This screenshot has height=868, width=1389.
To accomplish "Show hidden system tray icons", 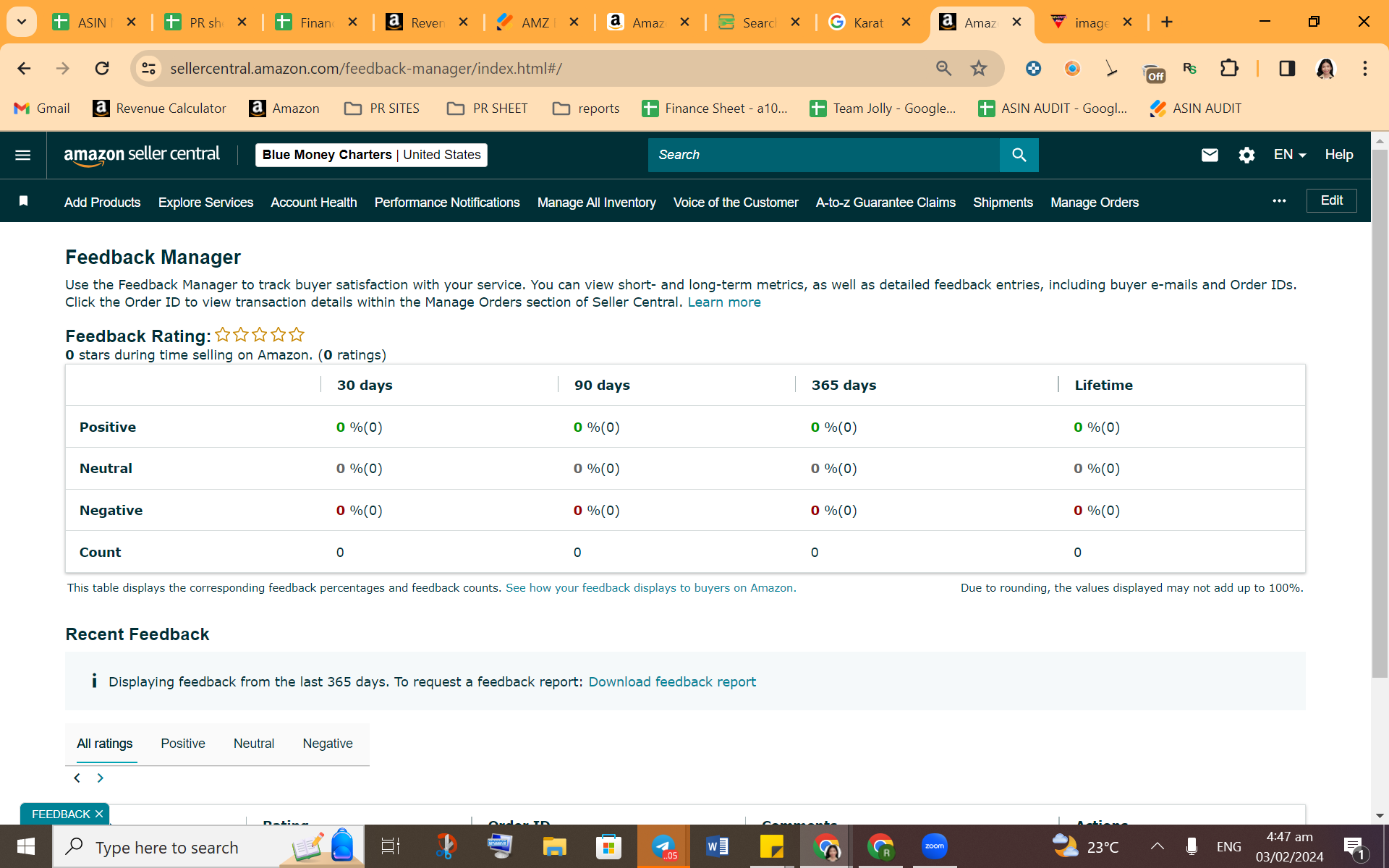I will coord(1157,846).
